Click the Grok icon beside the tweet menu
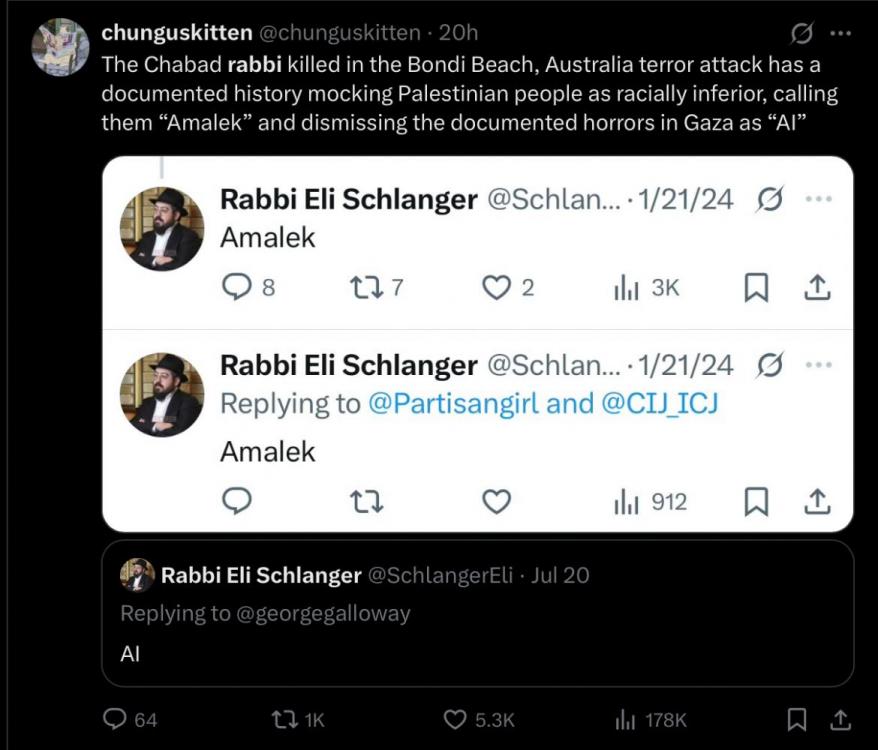The height and width of the screenshot is (750, 878). pyautogui.click(x=801, y=34)
